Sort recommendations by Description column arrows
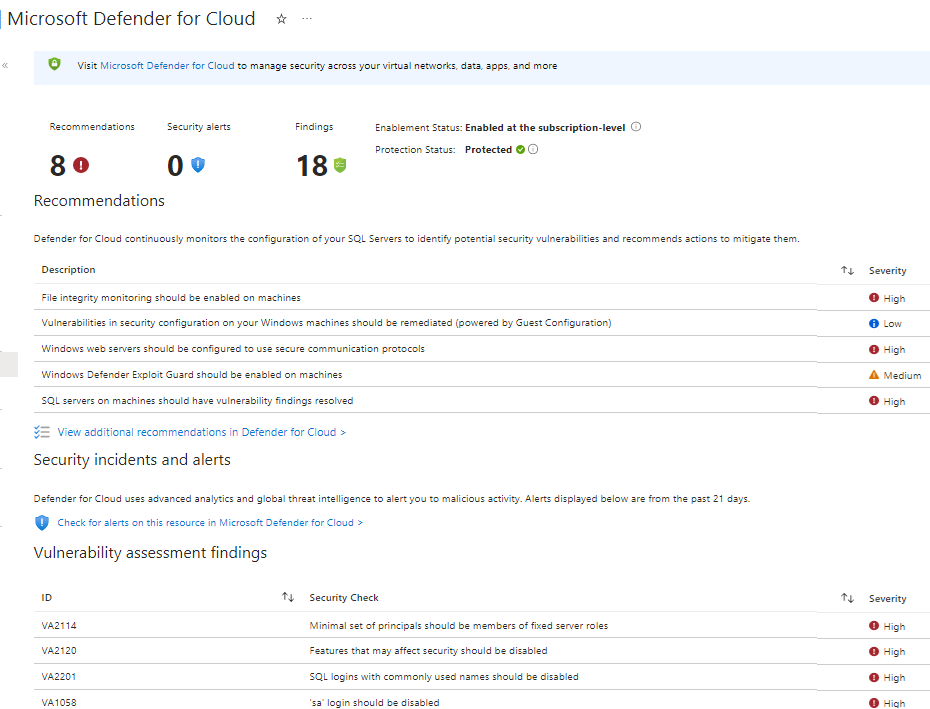Image resolution: width=930 pixels, height=709 pixels. click(847, 270)
